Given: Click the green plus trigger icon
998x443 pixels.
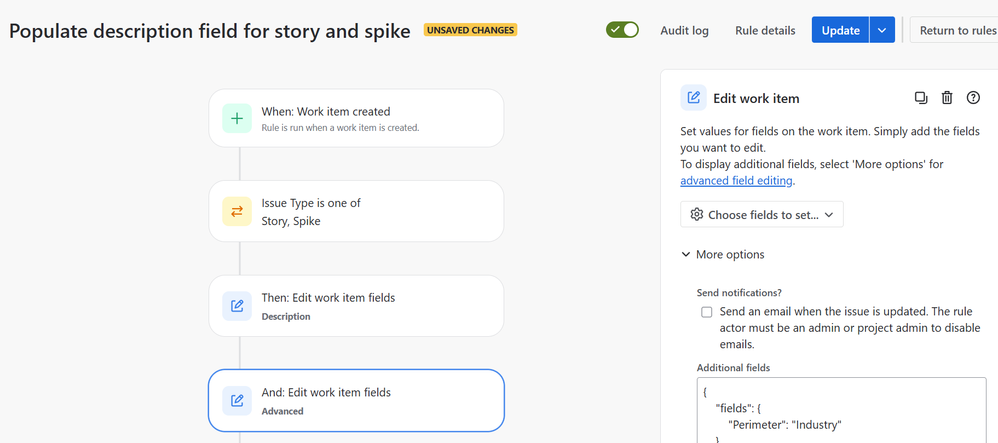Looking at the screenshot, I should click(237, 118).
